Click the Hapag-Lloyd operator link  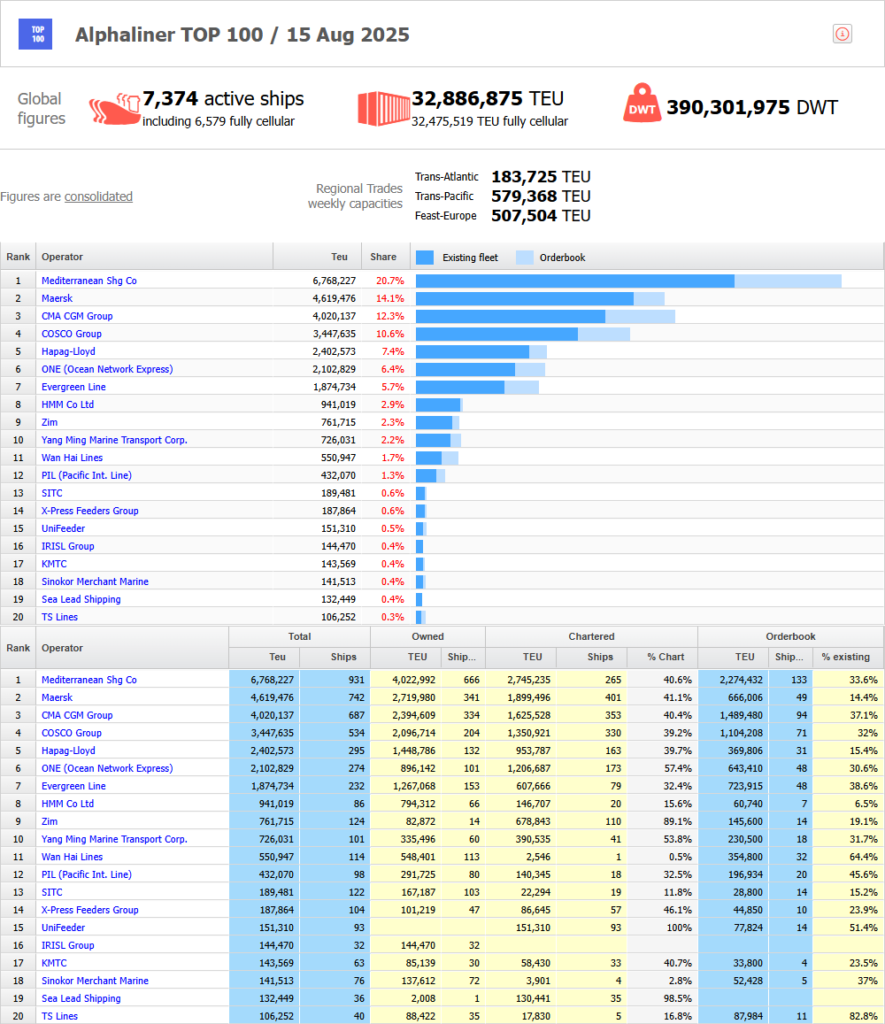coord(68,352)
